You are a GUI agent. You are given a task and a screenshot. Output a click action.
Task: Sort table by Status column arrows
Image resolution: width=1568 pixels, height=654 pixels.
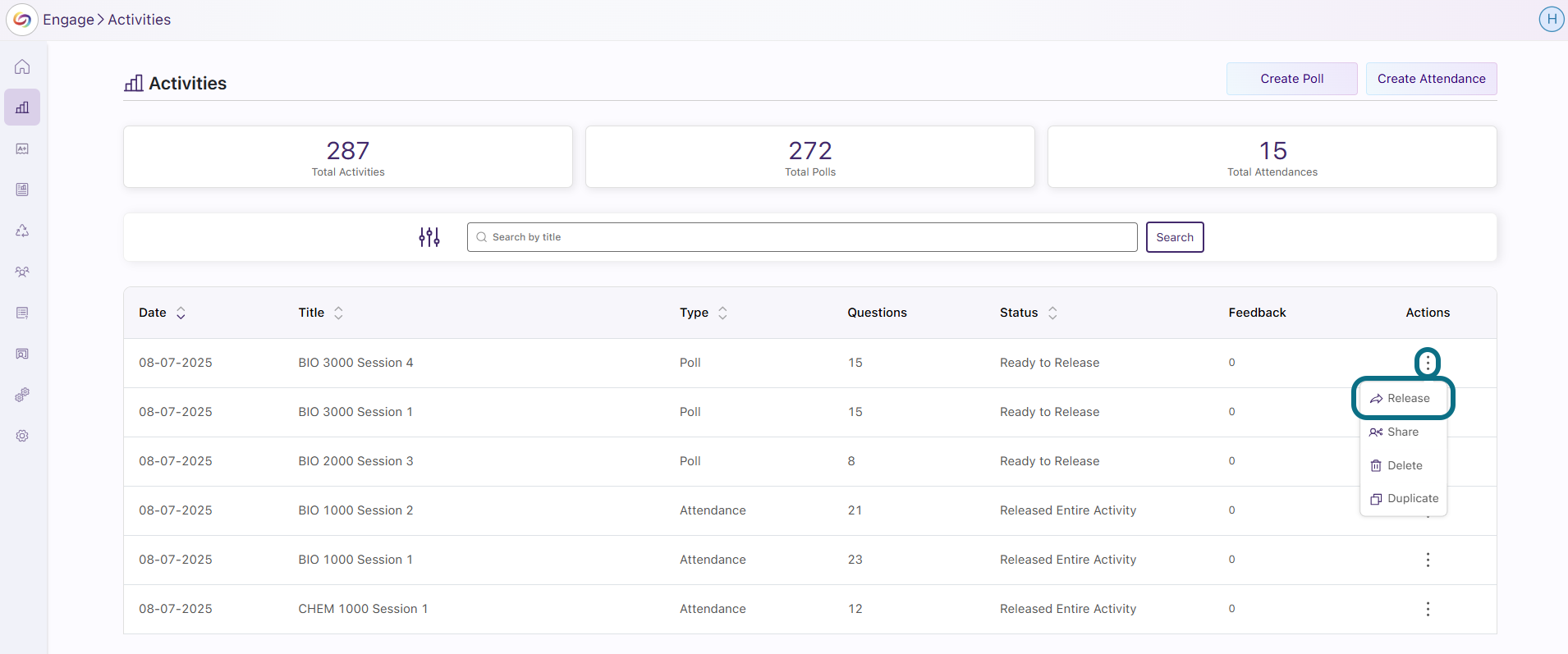coord(1052,313)
